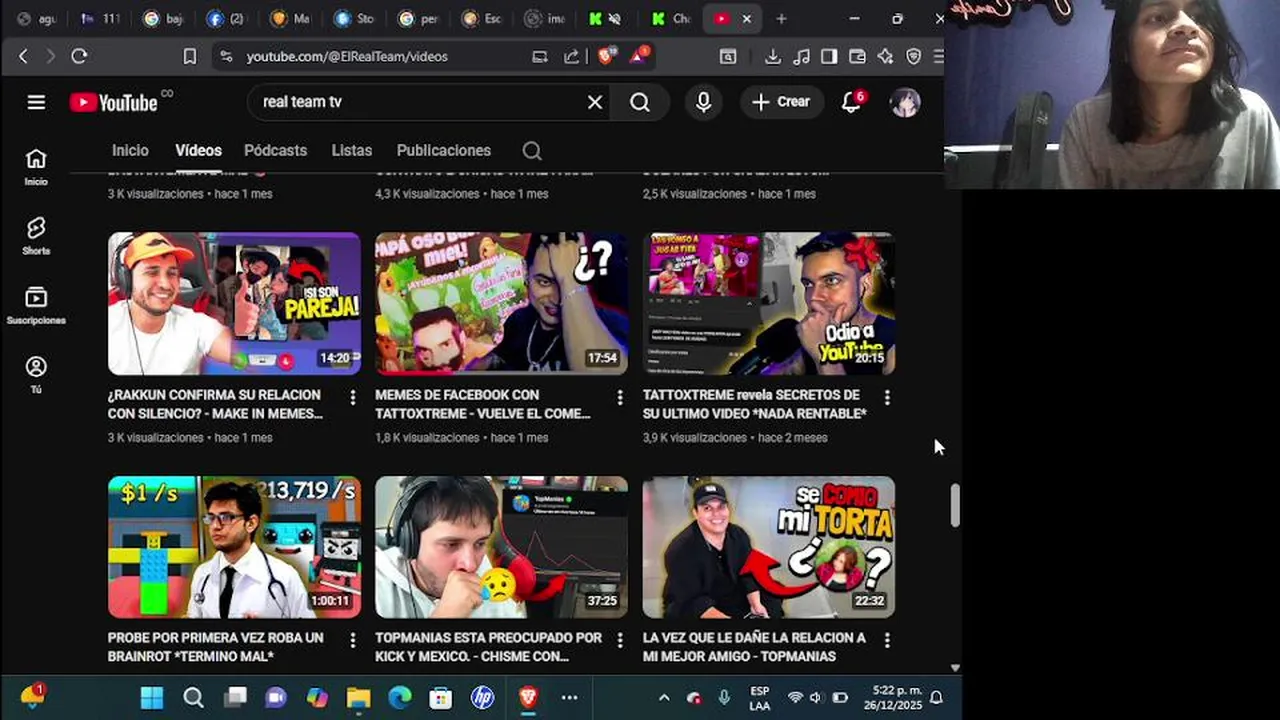Play the Odio a YouTube thumbnail video
Viewport: 1280px width, 720px height.
[x=769, y=304]
